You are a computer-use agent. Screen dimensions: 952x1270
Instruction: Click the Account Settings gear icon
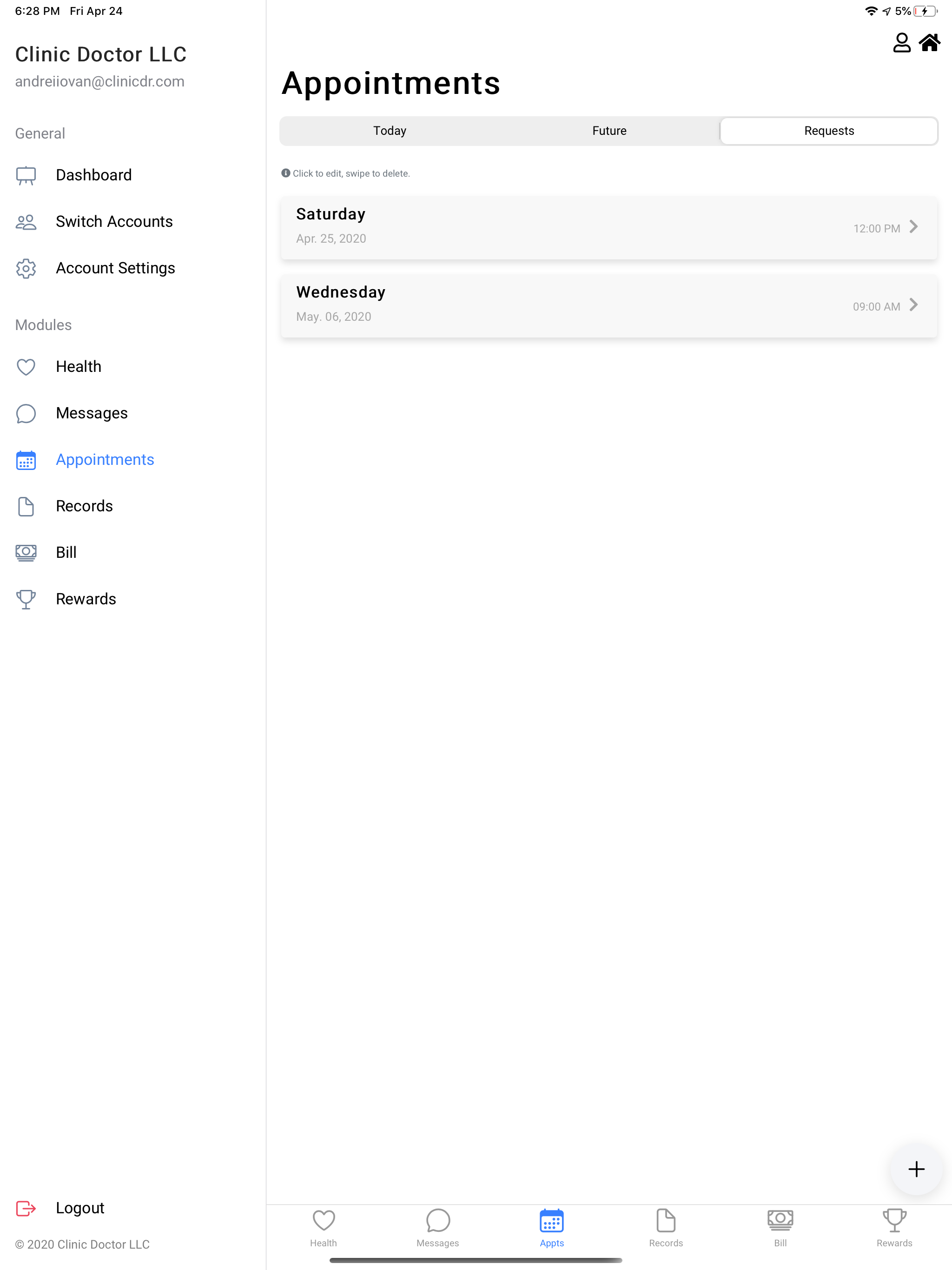pyautogui.click(x=26, y=268)
